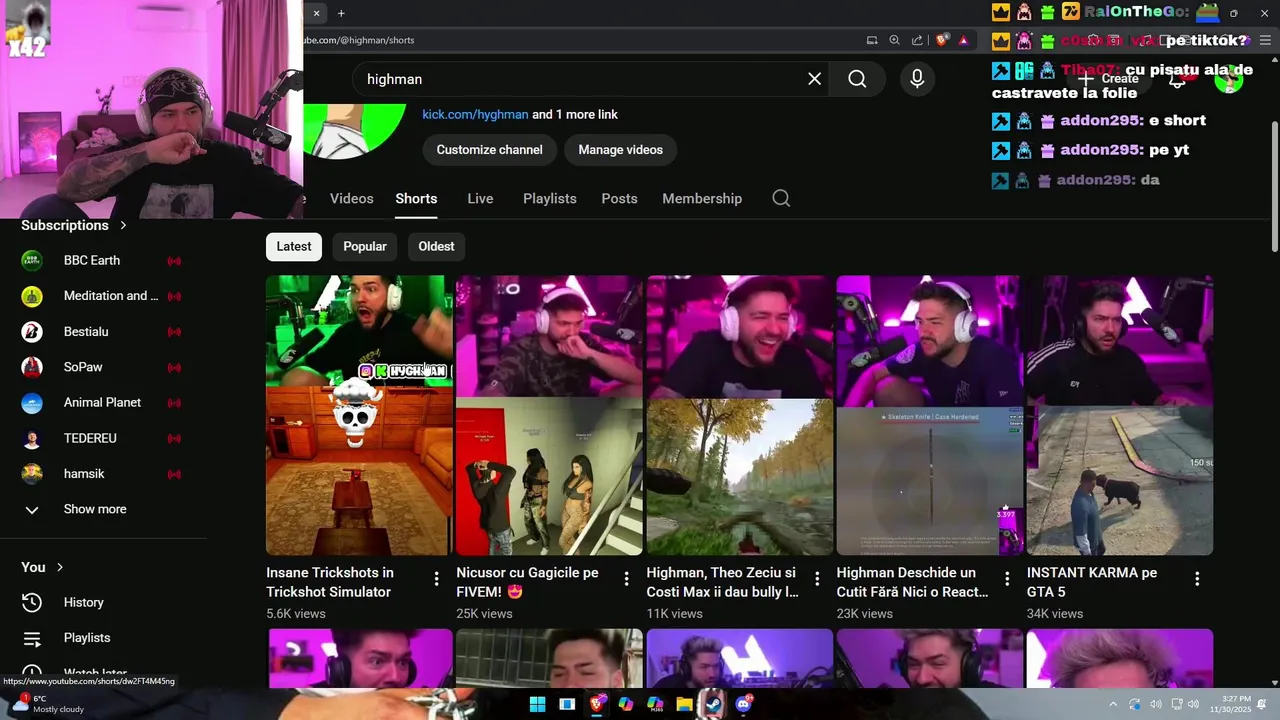The width and height of the screenshot is (1280, 720).
Task: Switch to Videos tab
Action: 352,198
